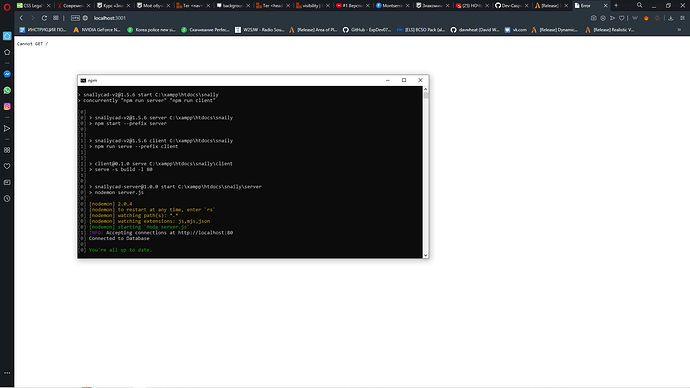Screen dimensions: 690x388
Task: Open the Korea police new bookmark
Action: pos(151,30)
